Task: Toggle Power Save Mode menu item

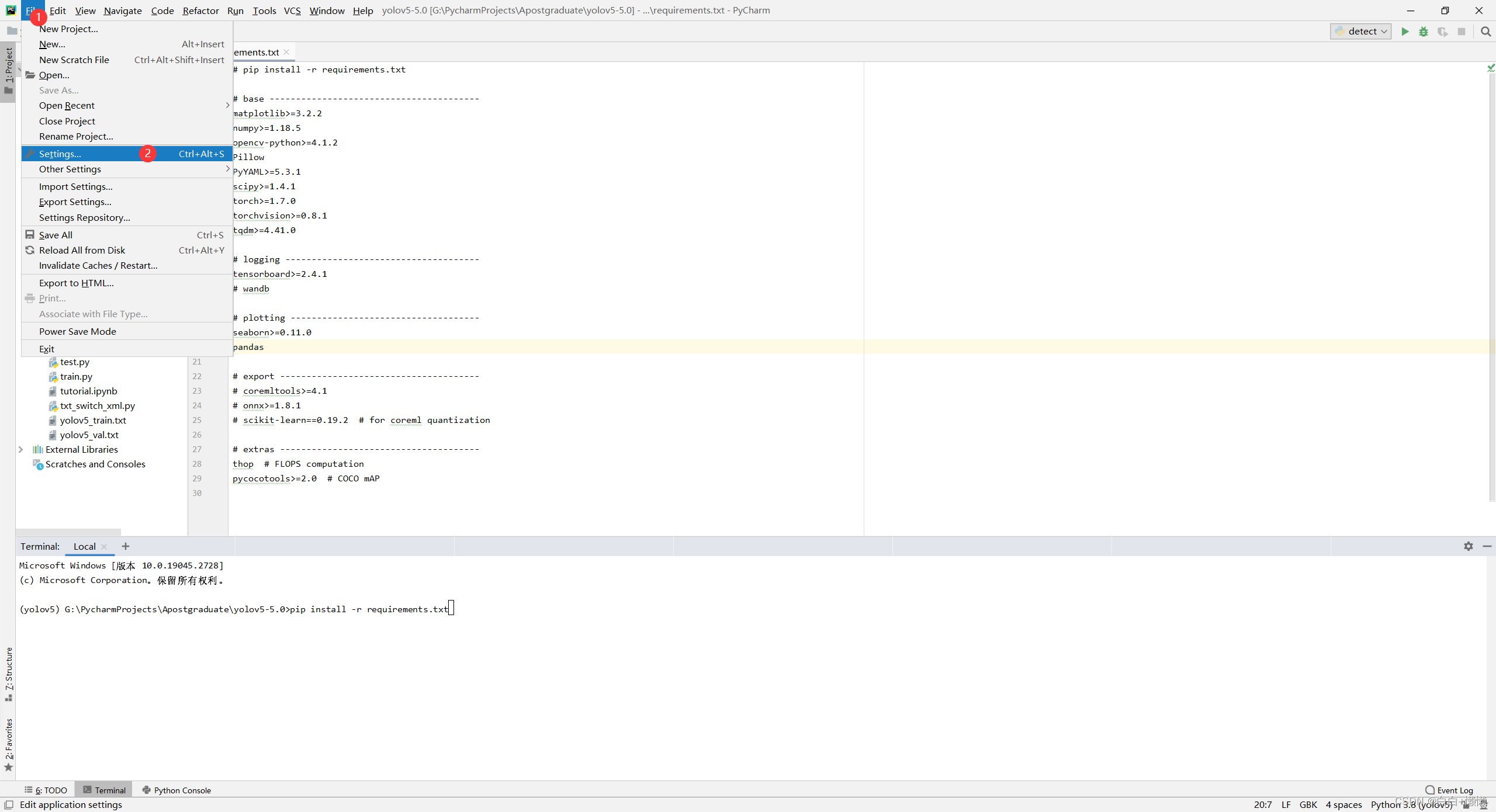Action: (x=78, y=331)
